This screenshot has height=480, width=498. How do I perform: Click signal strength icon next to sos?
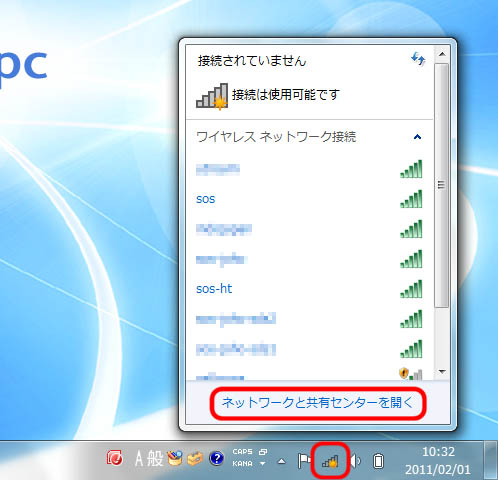click(411, 199)
